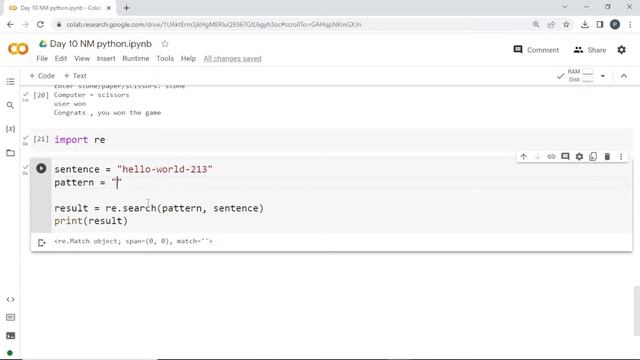The image size is (640, 360).
Task: Delete the current cell
Action: pyautogui.click(x=607, y=157)
